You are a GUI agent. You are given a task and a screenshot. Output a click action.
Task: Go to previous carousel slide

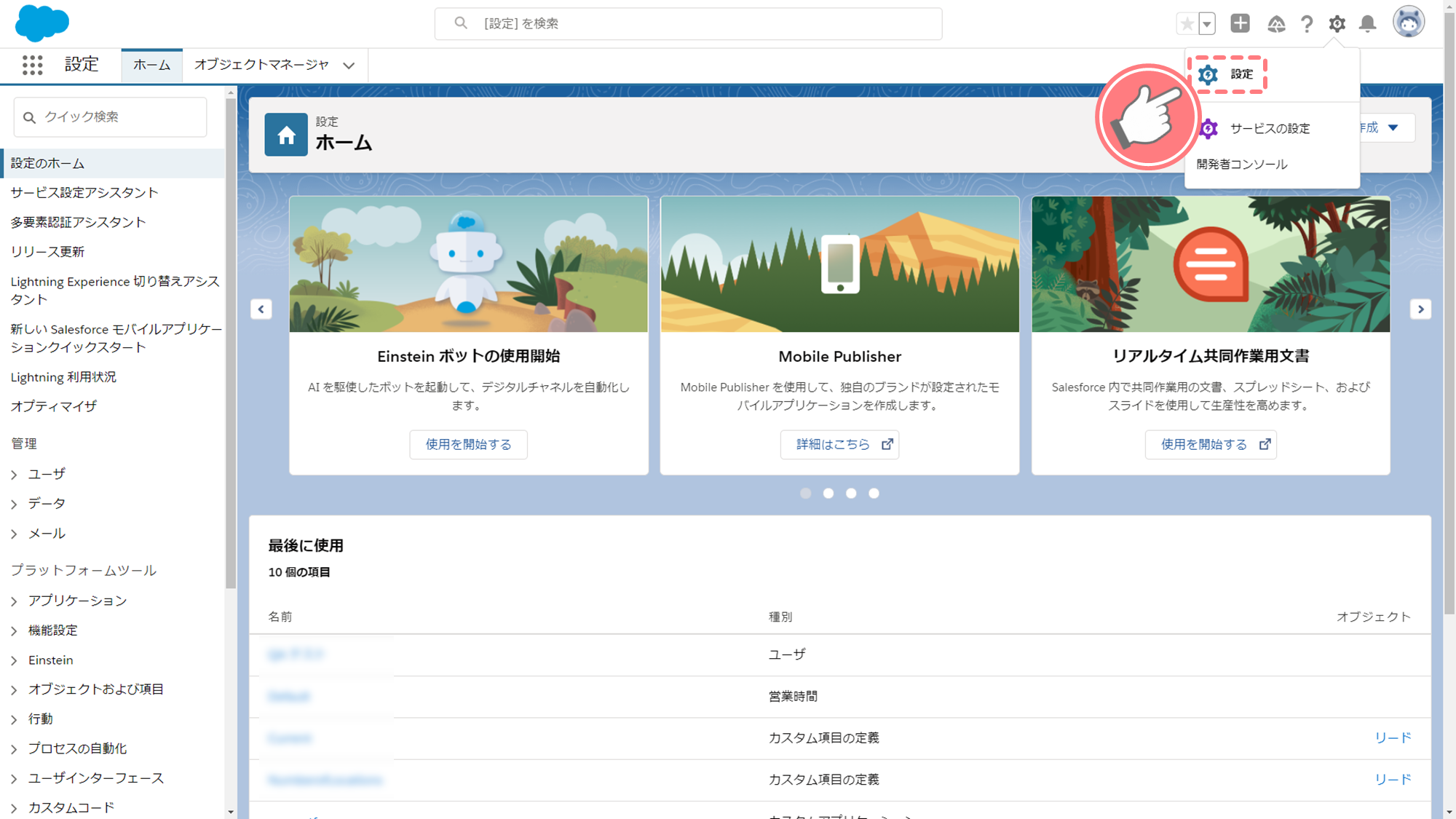point(261,309)
